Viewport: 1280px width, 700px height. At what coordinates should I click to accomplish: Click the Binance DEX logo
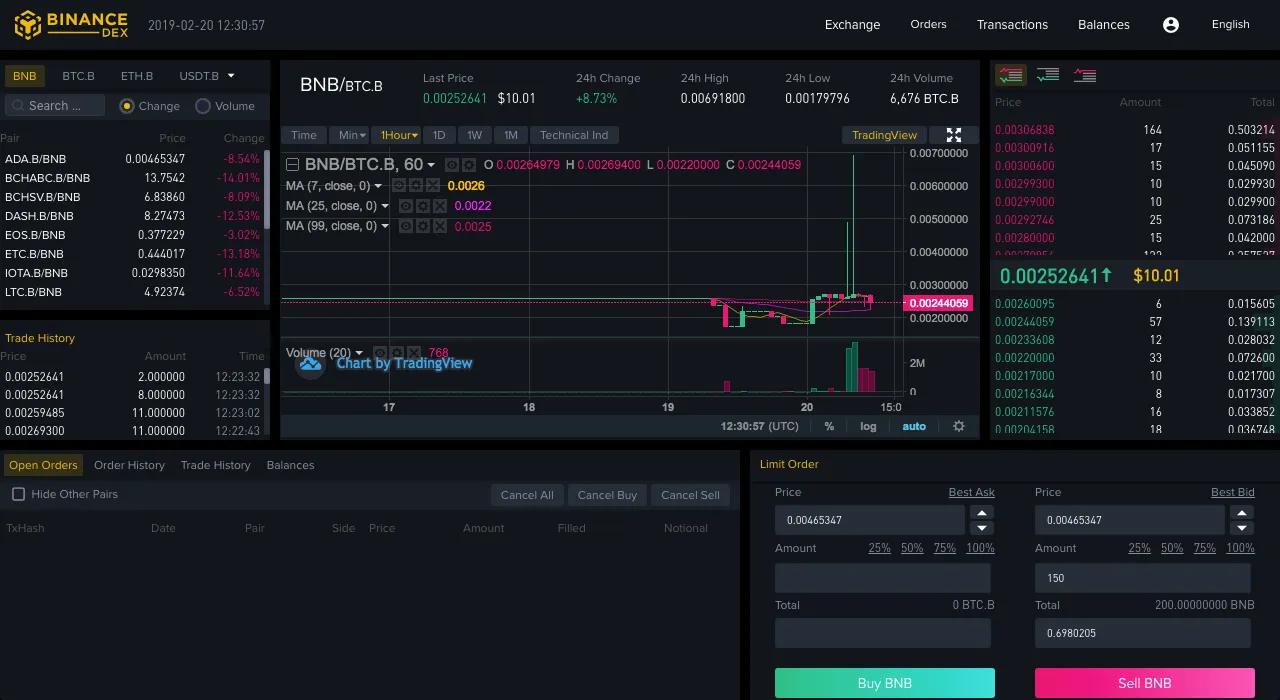pos(71,24)
